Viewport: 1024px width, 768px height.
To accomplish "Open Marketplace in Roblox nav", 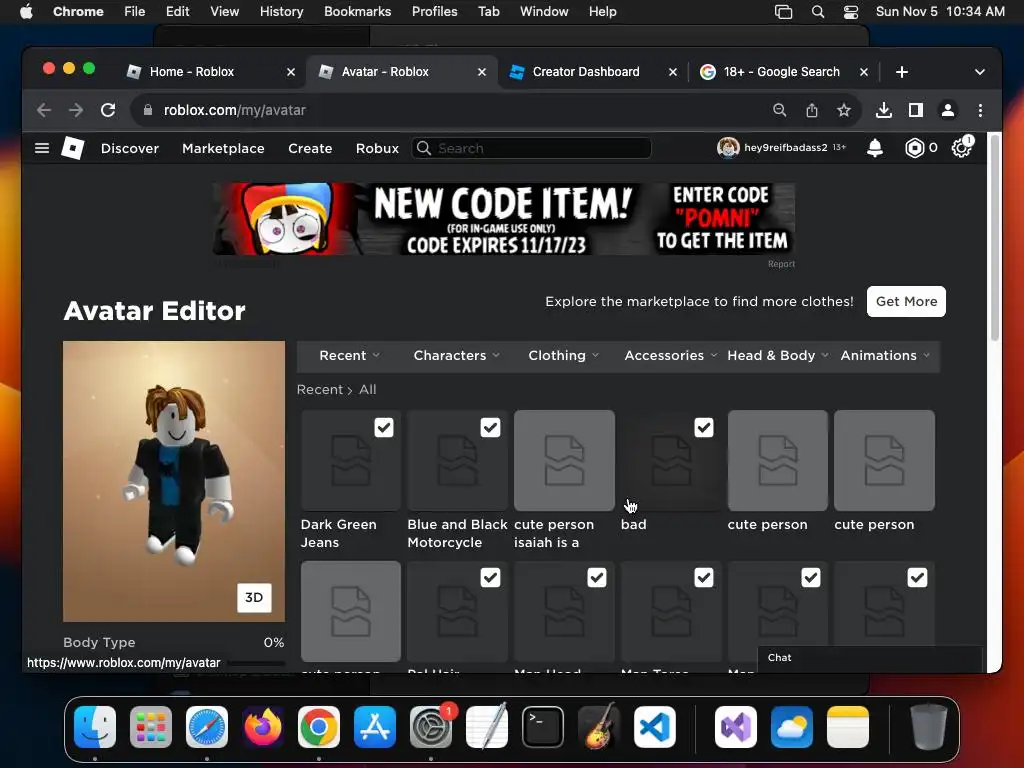I will click(223, 148).
